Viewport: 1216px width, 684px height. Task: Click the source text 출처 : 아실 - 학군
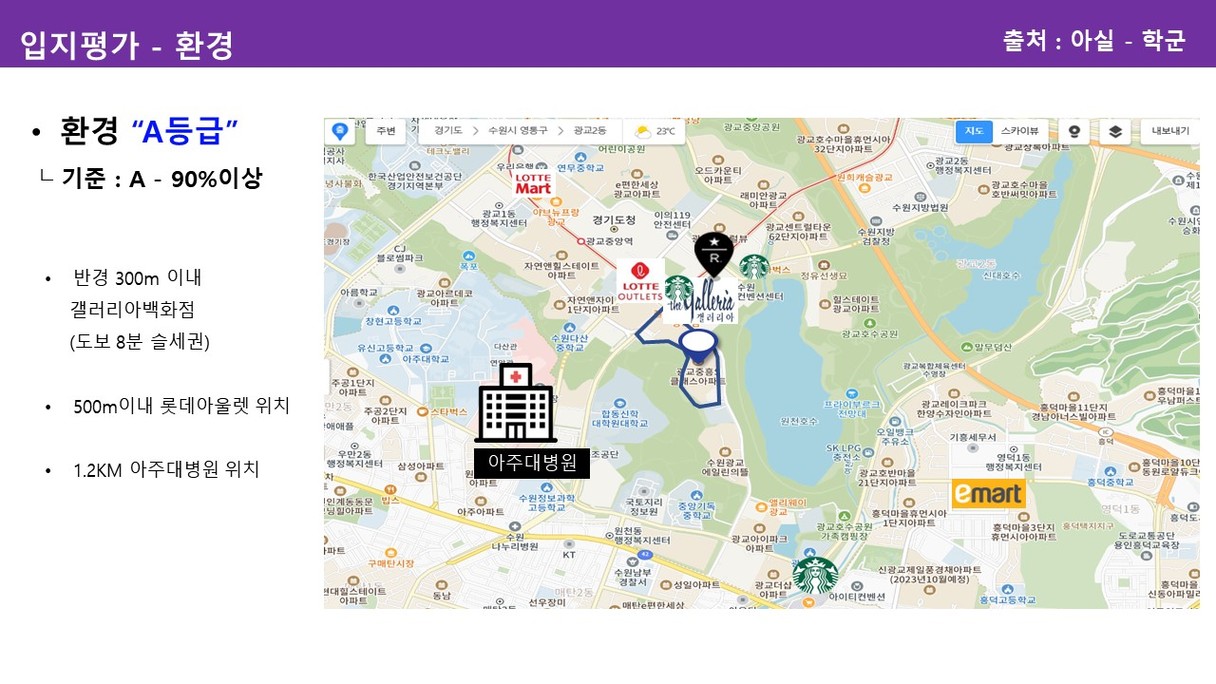[x=1094, y=41]
